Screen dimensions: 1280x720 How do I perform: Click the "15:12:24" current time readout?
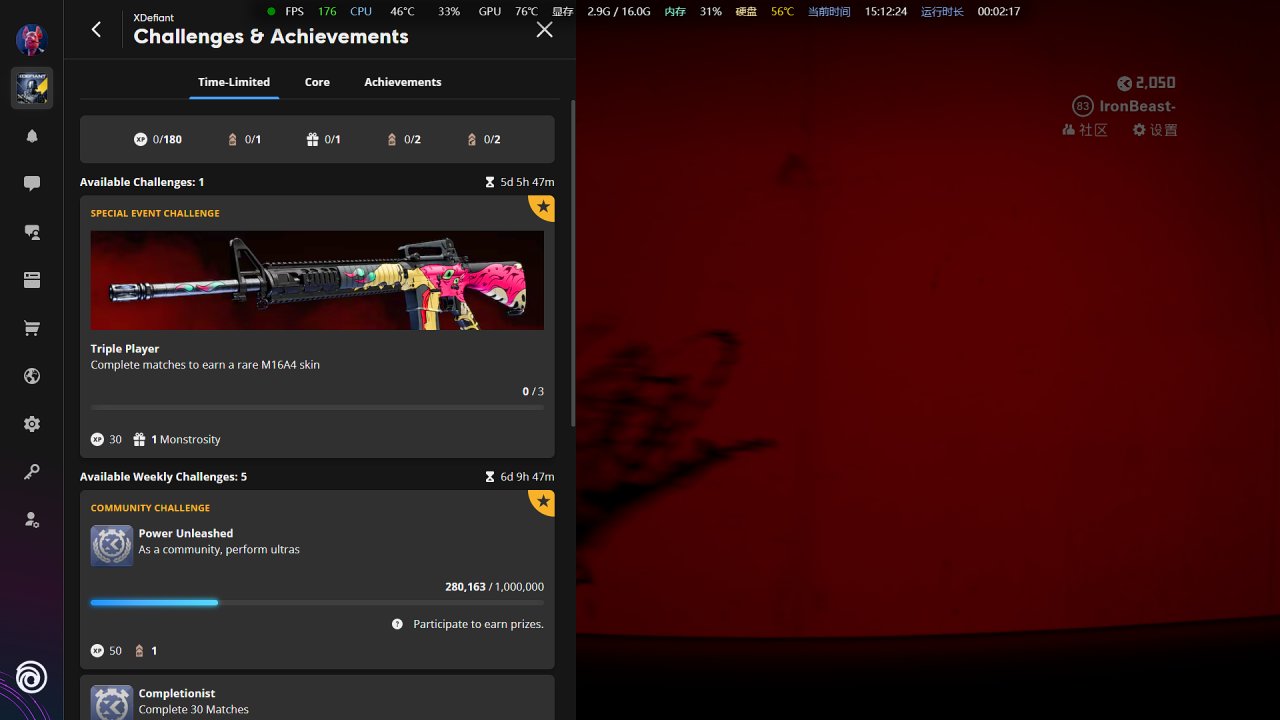click(886, 12)
